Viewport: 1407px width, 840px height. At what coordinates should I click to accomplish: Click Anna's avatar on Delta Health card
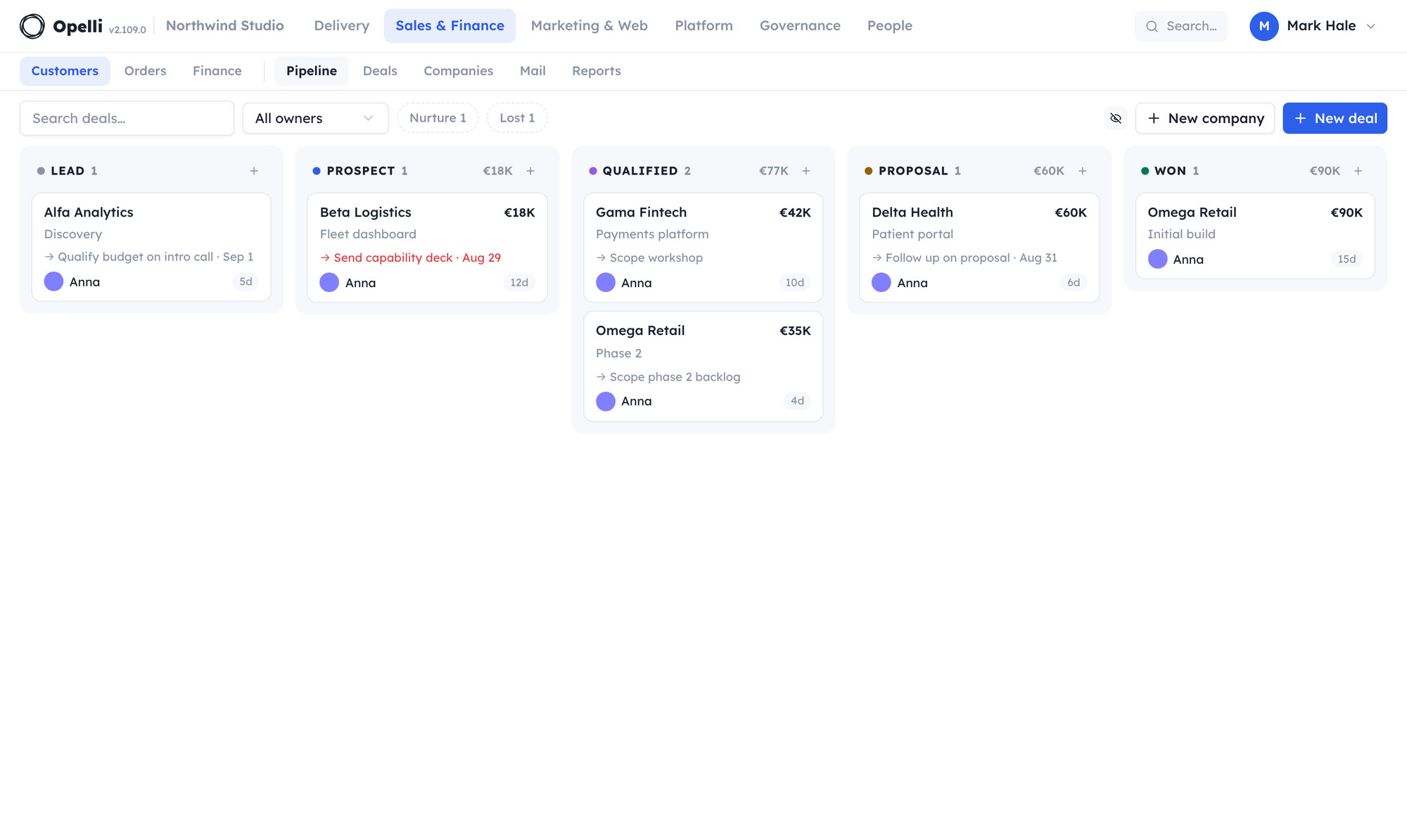(x=881, y=282)
